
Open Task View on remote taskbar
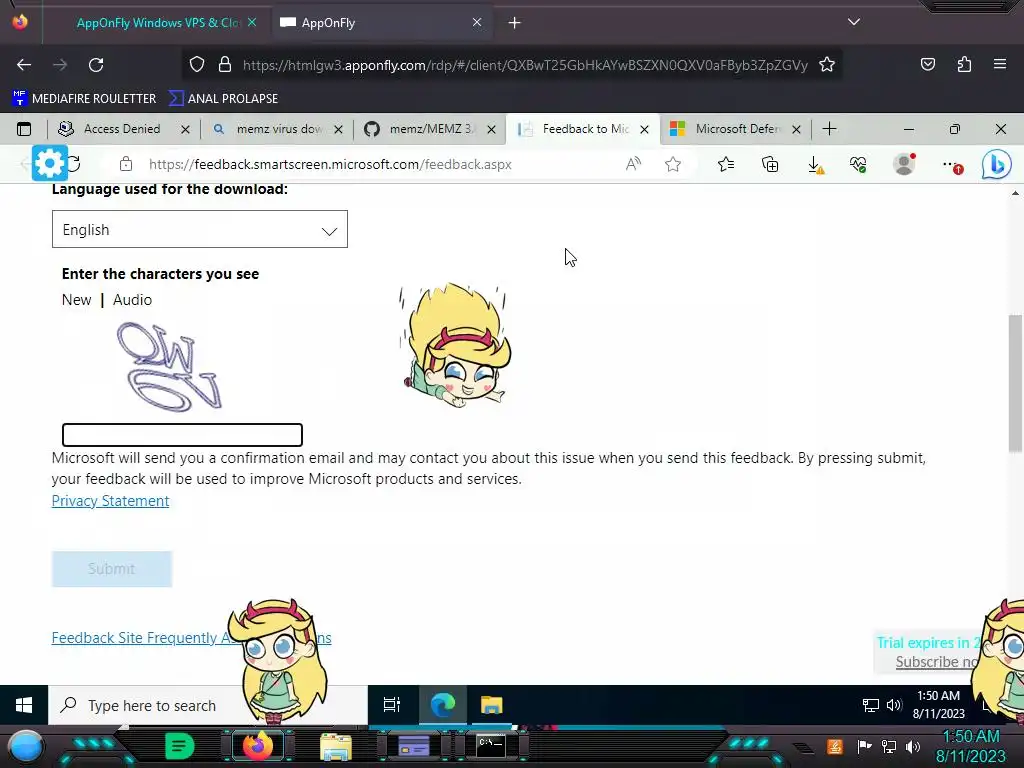392,705
